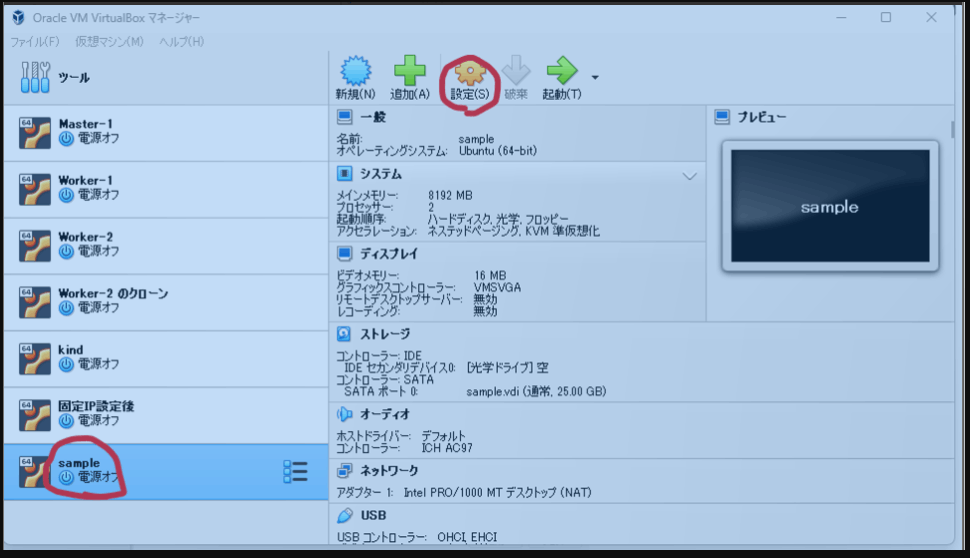Click the Master-1 OS icon

pyautogui.click(x=35, y=133)
